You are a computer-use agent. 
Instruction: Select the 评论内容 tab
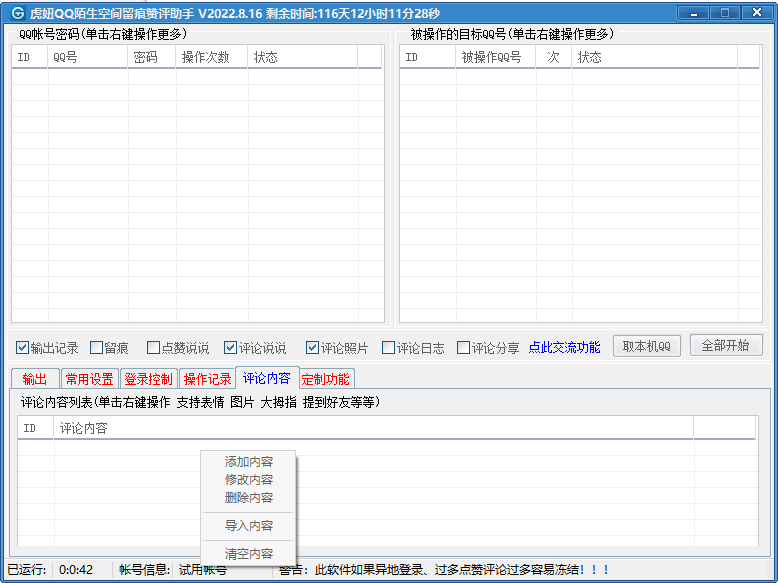(267, 378)
